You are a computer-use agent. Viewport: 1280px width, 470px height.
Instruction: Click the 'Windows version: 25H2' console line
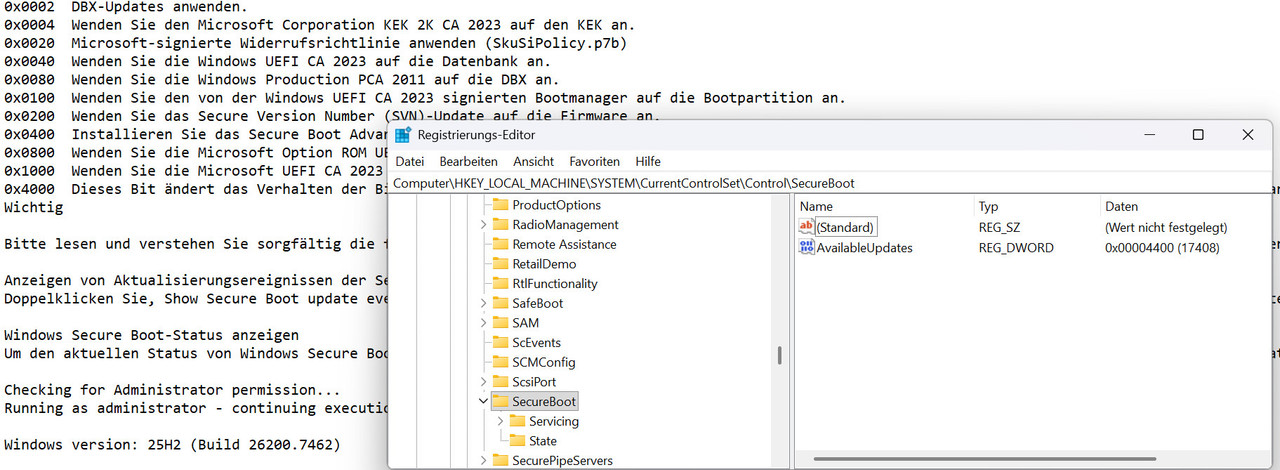[172, 444]
